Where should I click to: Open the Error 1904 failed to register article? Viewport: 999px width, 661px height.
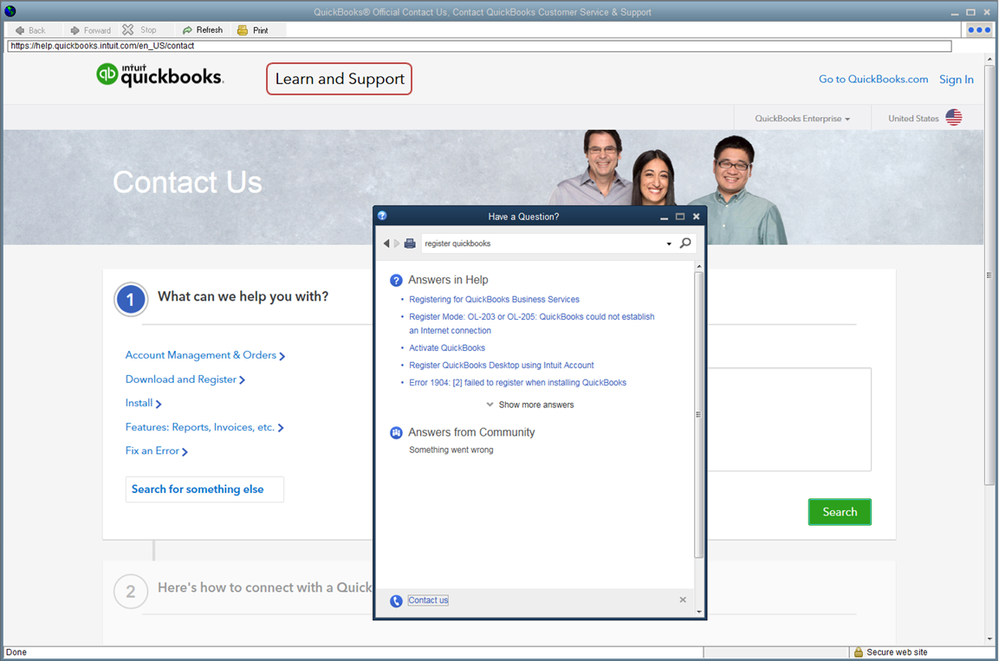[x=517, y=382]
